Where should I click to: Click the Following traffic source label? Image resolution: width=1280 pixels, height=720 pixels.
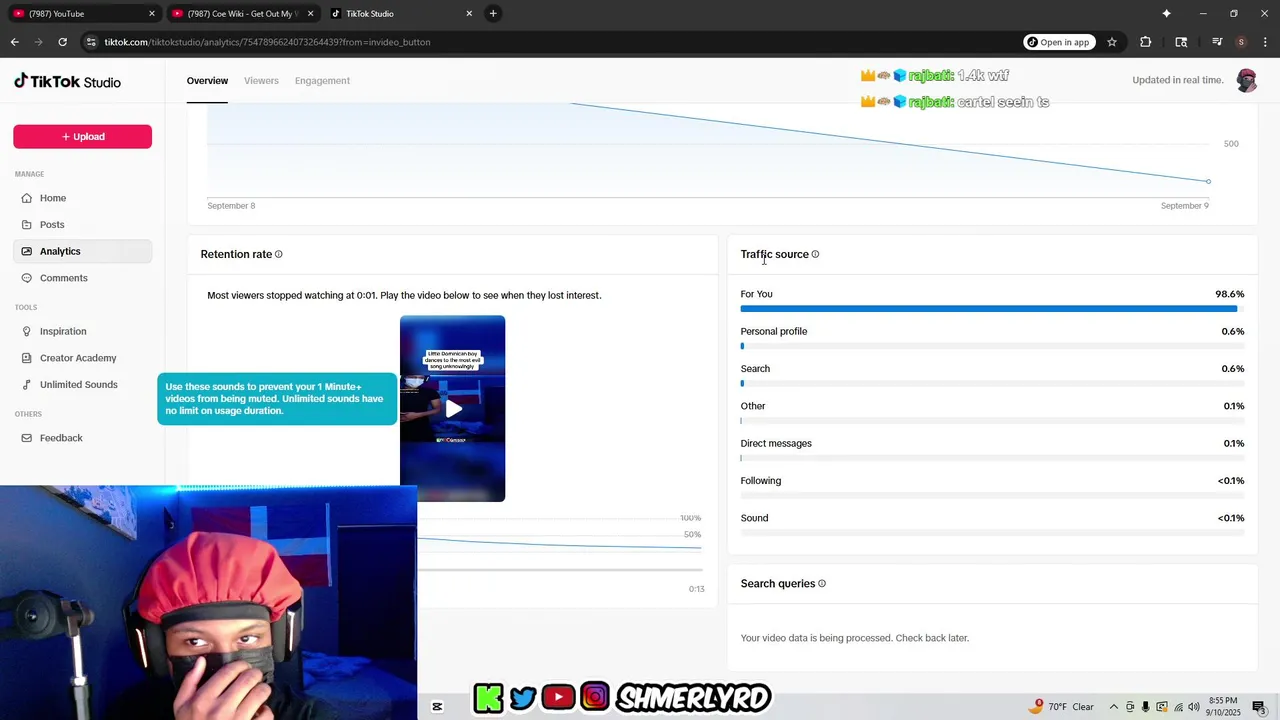coord(760,481)
